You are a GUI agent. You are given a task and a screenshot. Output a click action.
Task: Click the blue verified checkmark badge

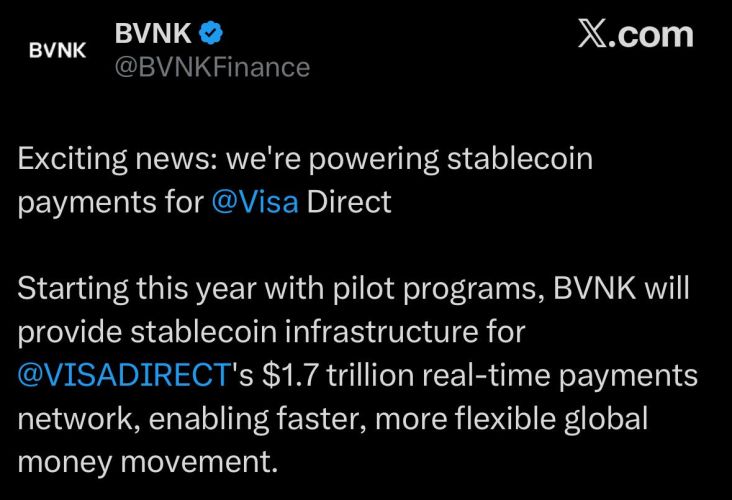click(x=208, y=33)
